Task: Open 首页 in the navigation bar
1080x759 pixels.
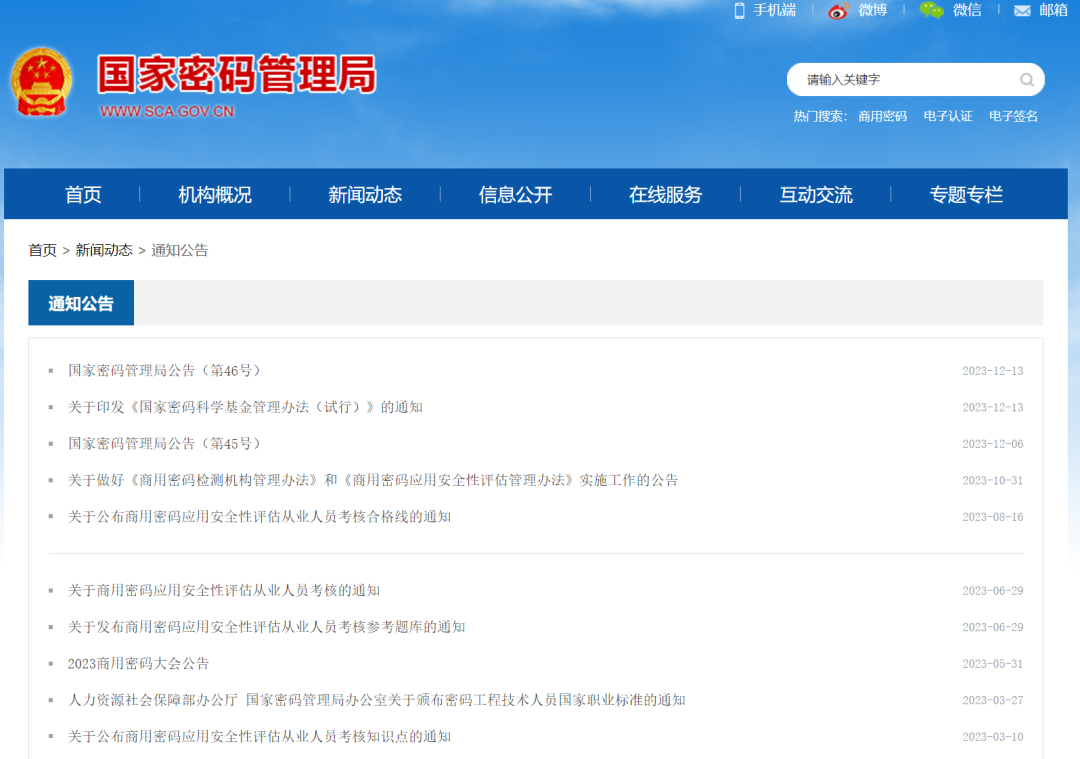Action: [83, 195]
